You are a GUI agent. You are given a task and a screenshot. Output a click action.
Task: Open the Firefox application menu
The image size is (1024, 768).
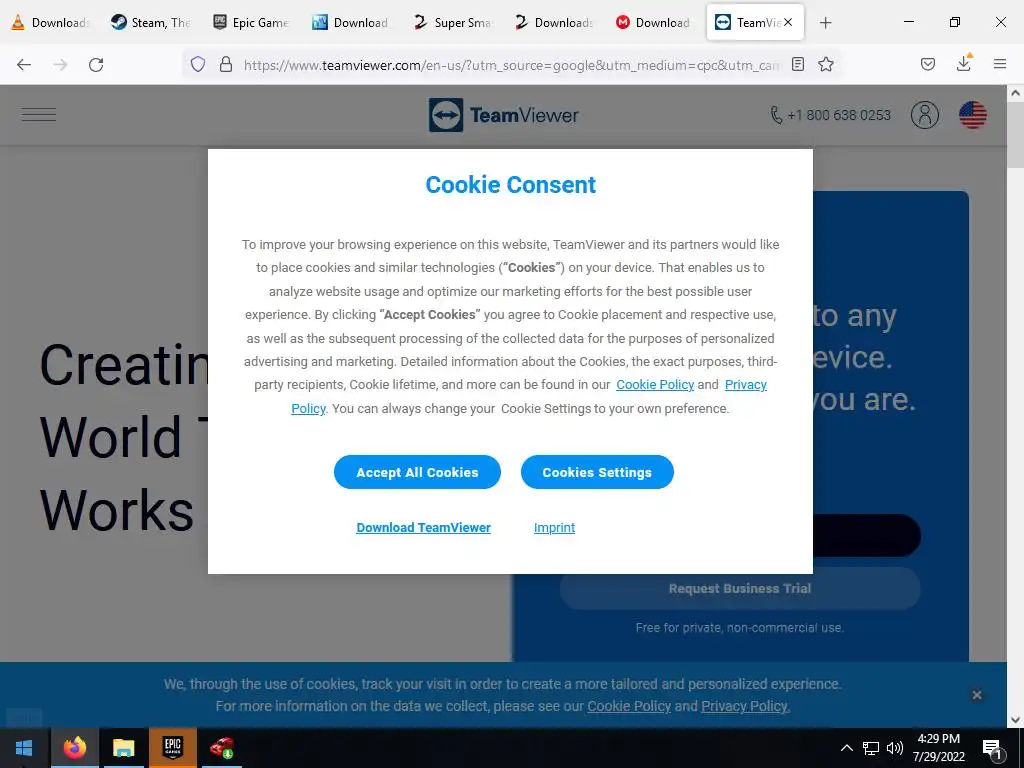(x=1000, y=64)
